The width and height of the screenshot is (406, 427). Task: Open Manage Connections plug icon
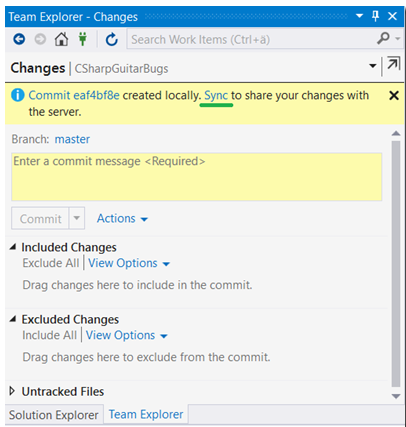point(83,39)
